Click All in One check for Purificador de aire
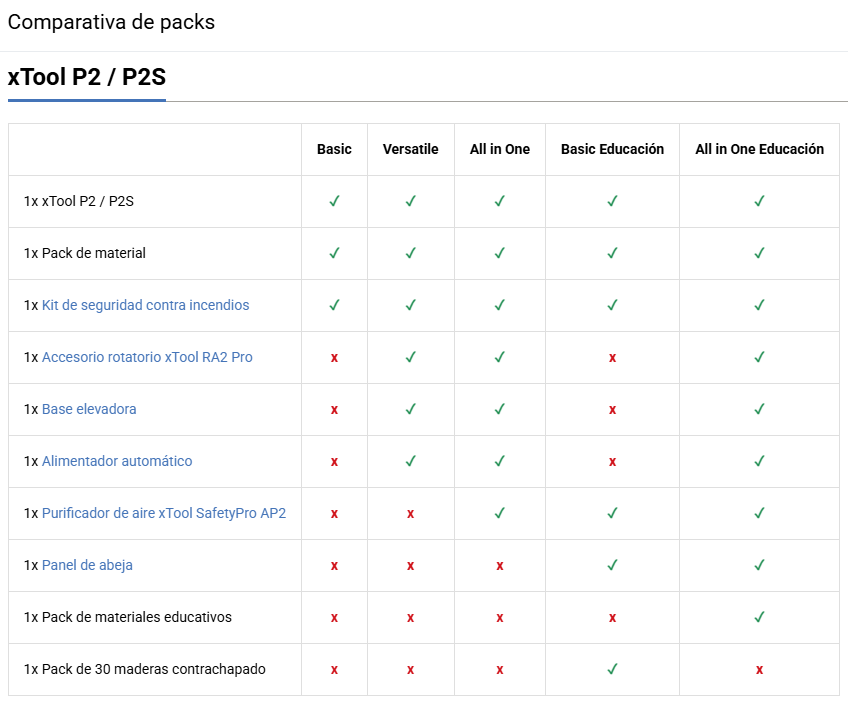Screen dimensions: 848x705 pyautogui.click(x=500, y=513)
